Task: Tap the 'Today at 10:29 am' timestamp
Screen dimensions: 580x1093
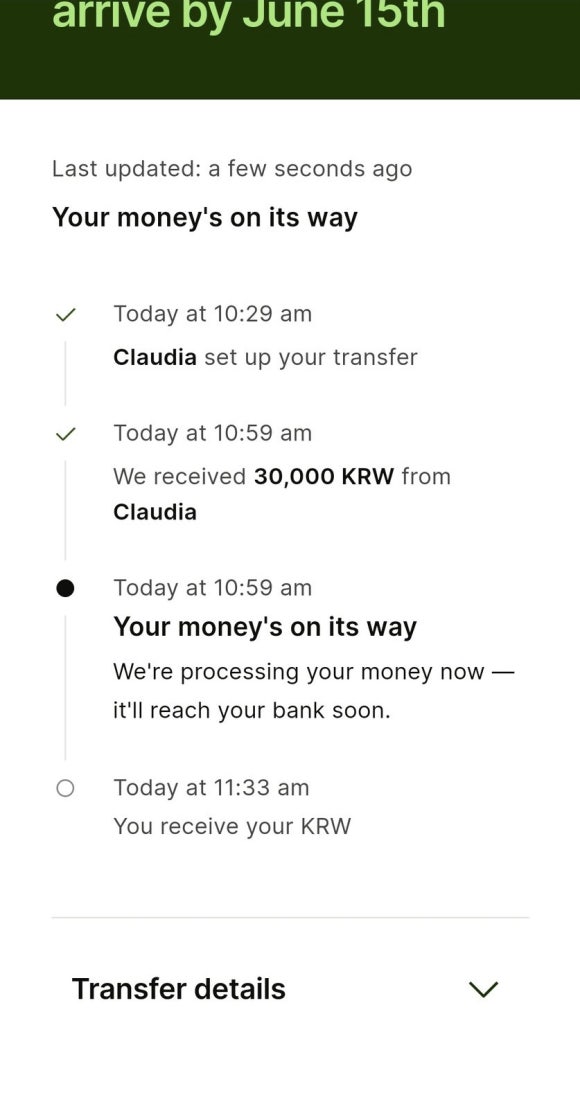Action: [213, 314]
